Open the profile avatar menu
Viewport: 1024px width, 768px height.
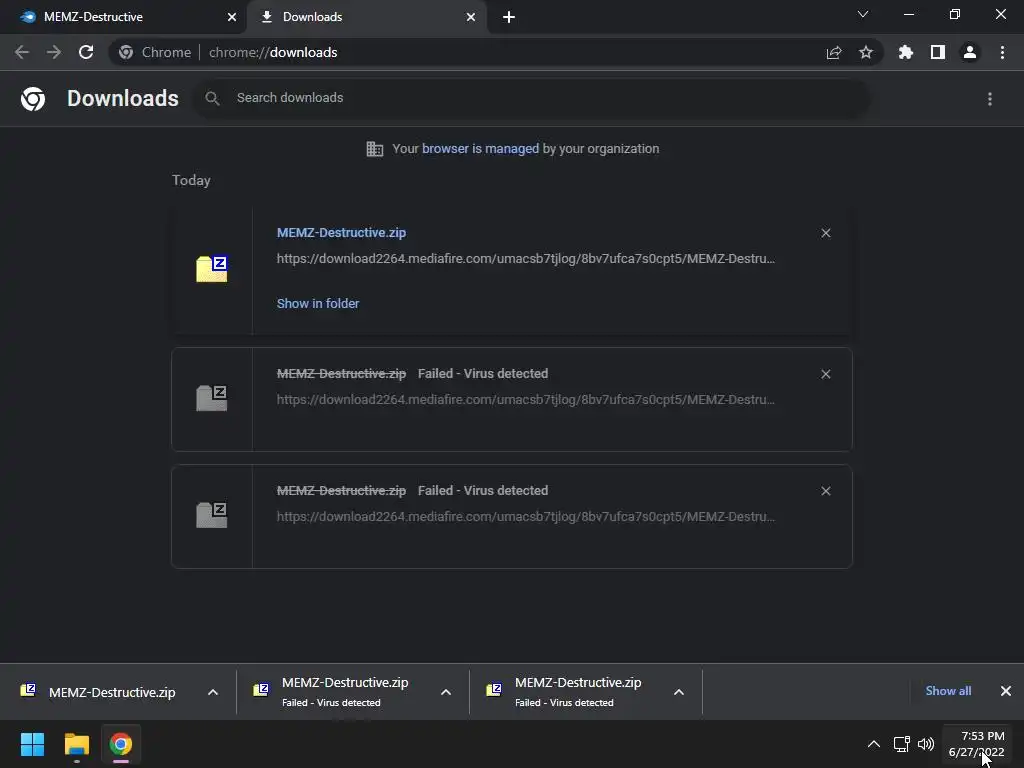click(970, 52)
